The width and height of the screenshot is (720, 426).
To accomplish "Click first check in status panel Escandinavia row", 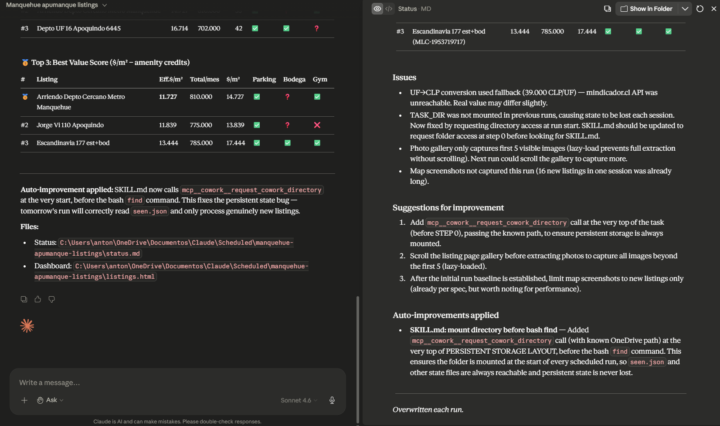I will 608,32.
